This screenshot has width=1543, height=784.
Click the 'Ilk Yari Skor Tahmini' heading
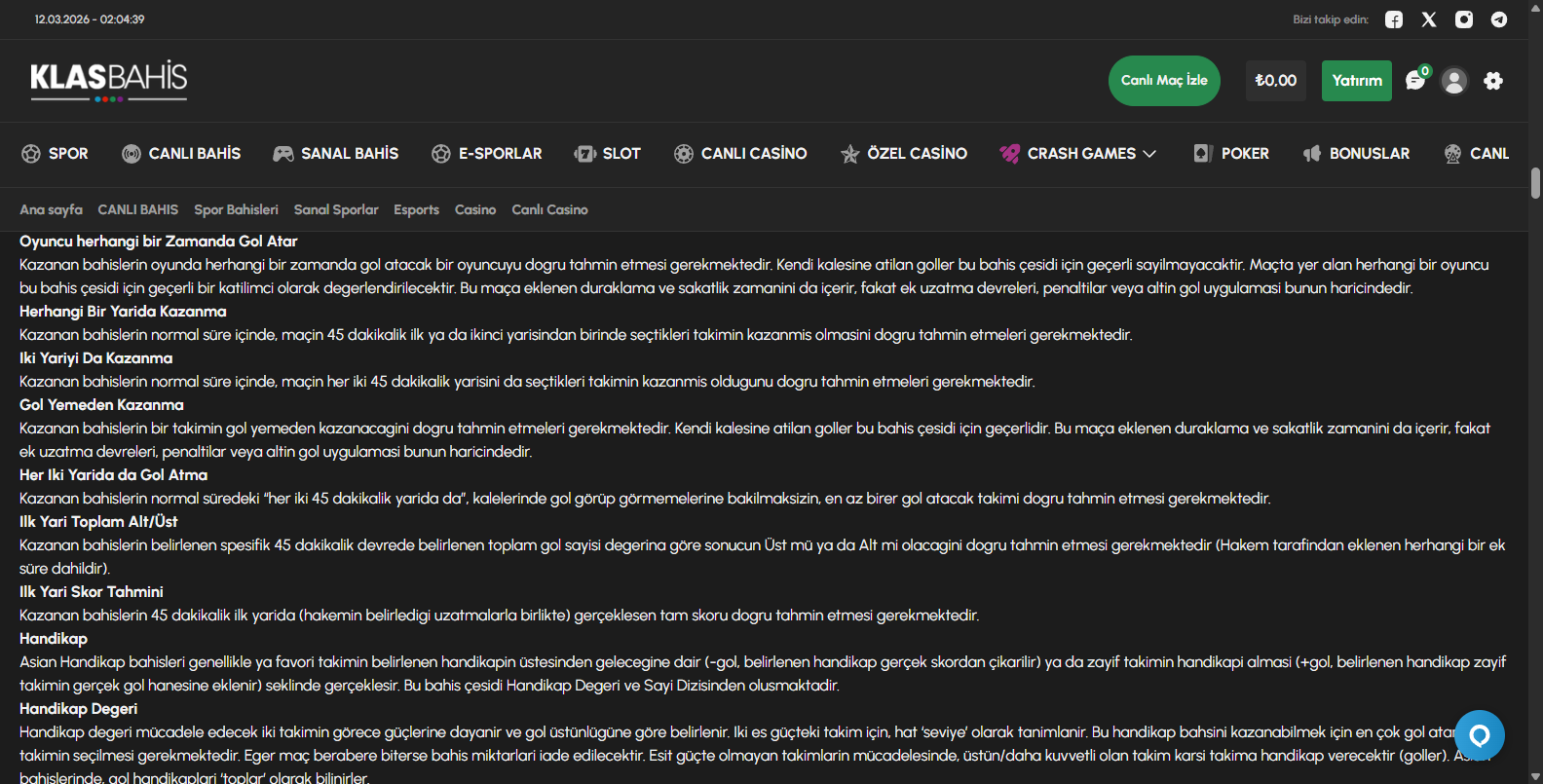[92, 592]
